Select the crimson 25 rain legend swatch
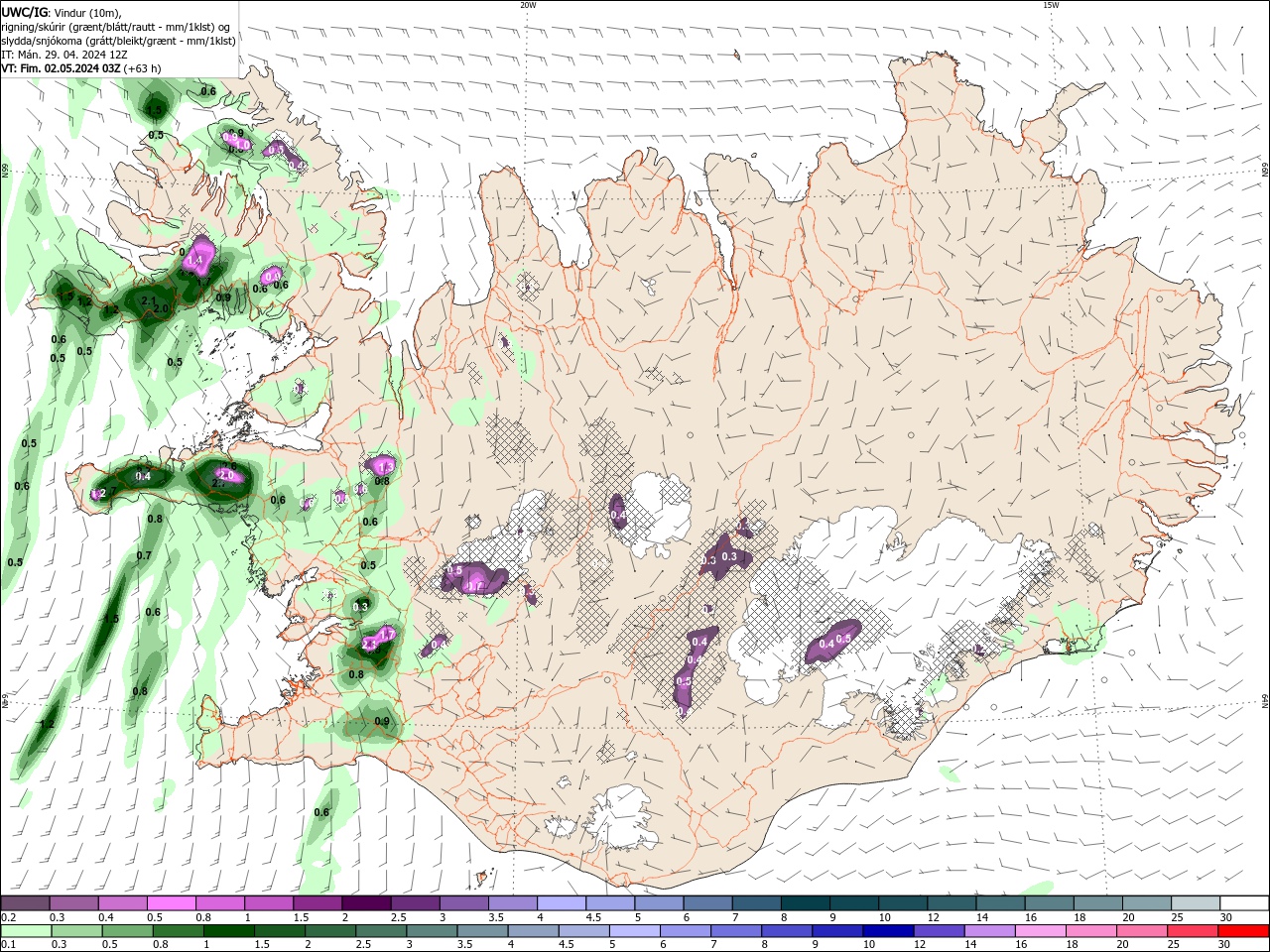 click(1193, 931)
